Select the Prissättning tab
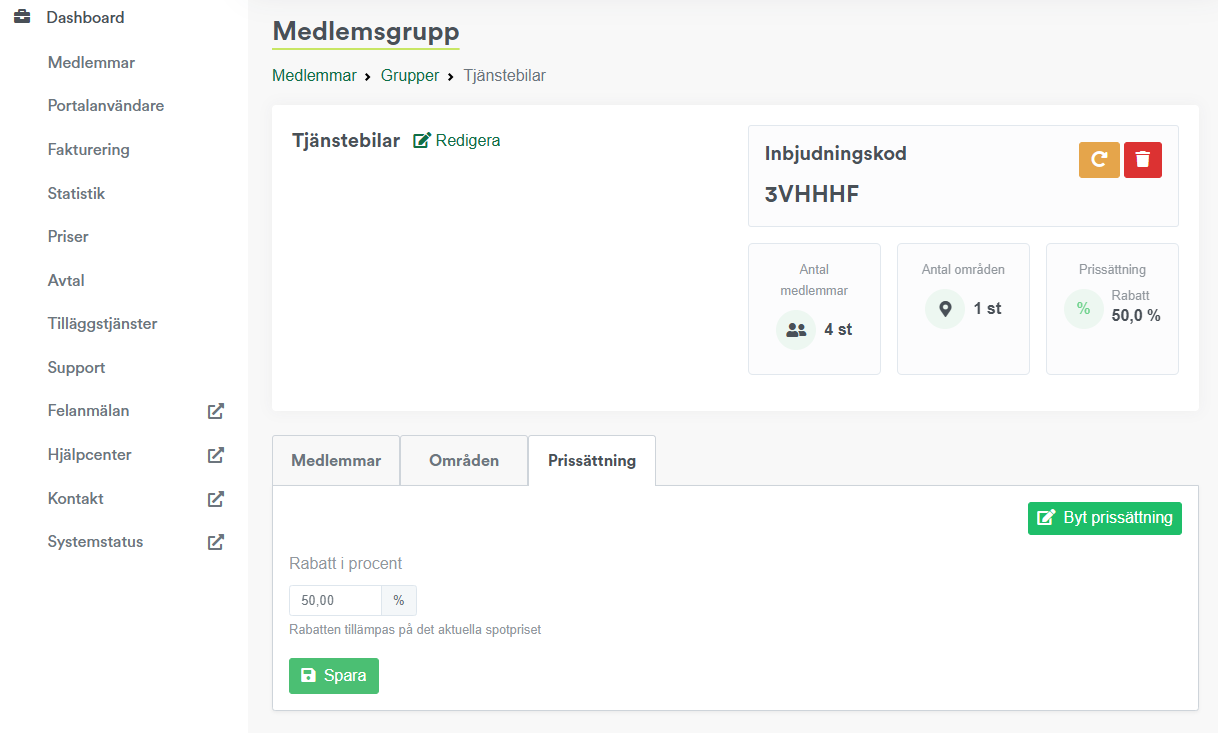1218x733 pixels. [x=592, y=461]
